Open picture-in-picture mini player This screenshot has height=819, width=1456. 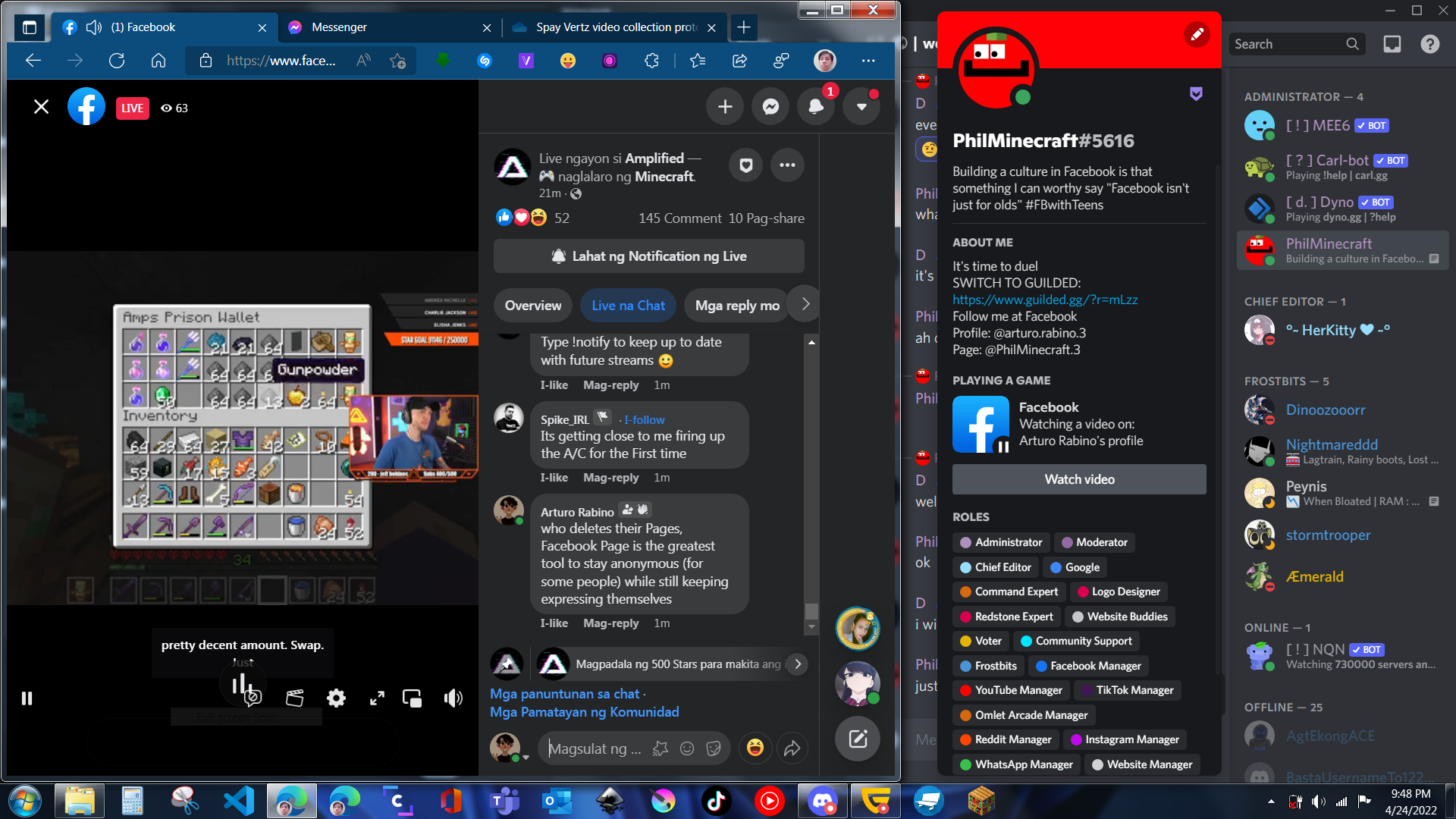click(x=412, y=698)
